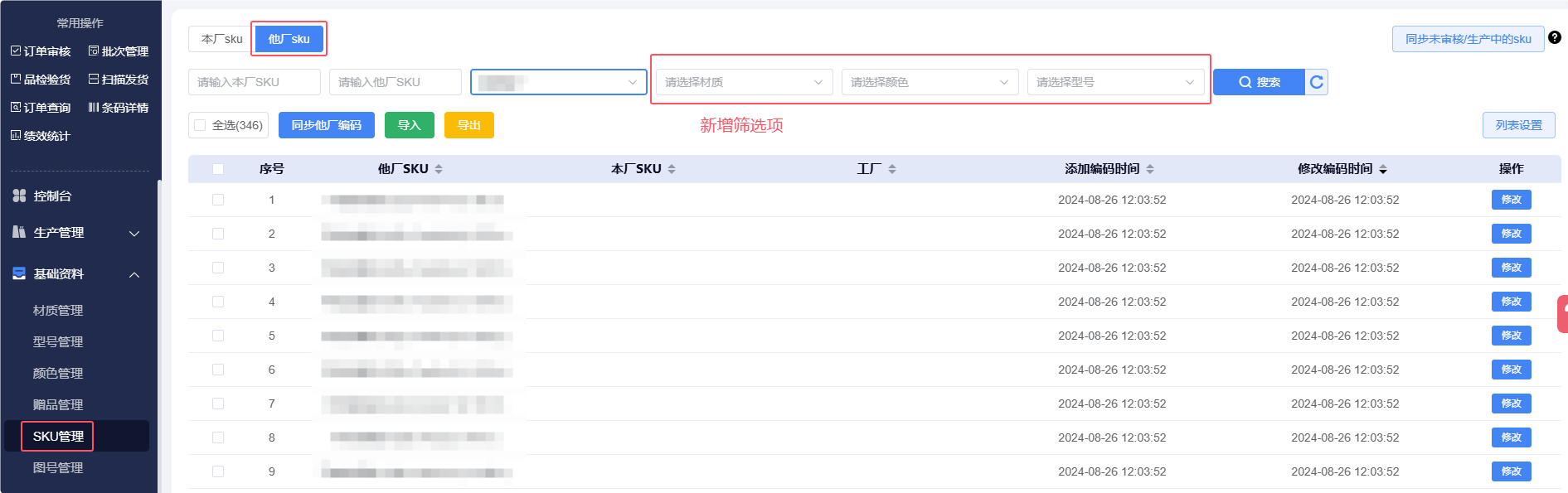Open 扫描发货 shortcut in sidebar
The height and width of the screenshot is (493, 1568).
119,80
